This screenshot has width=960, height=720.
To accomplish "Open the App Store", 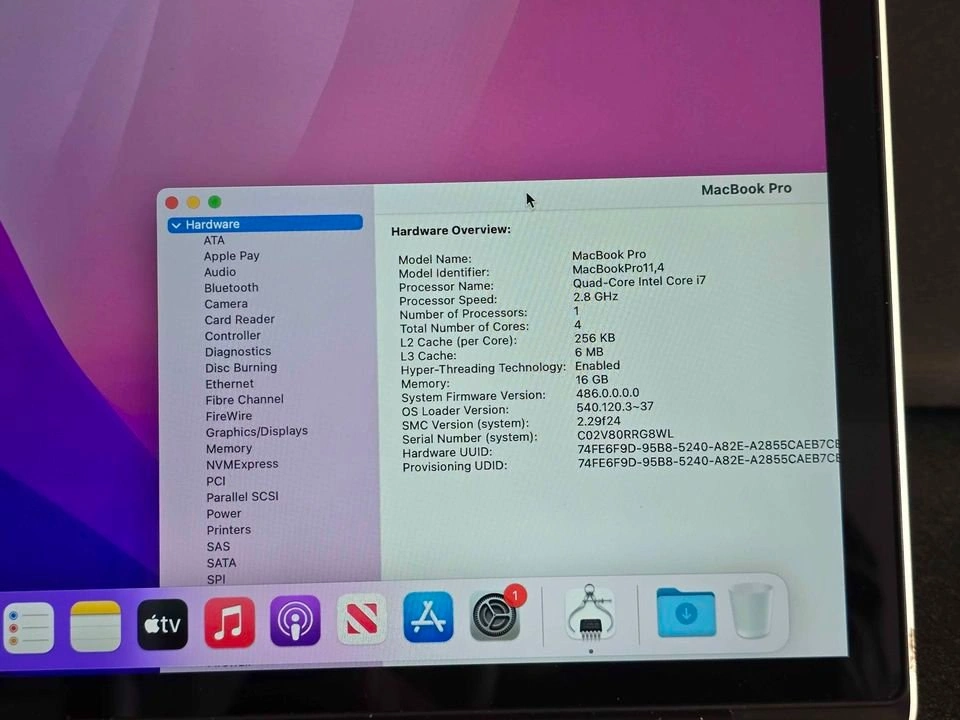I will tap(428, 617).
